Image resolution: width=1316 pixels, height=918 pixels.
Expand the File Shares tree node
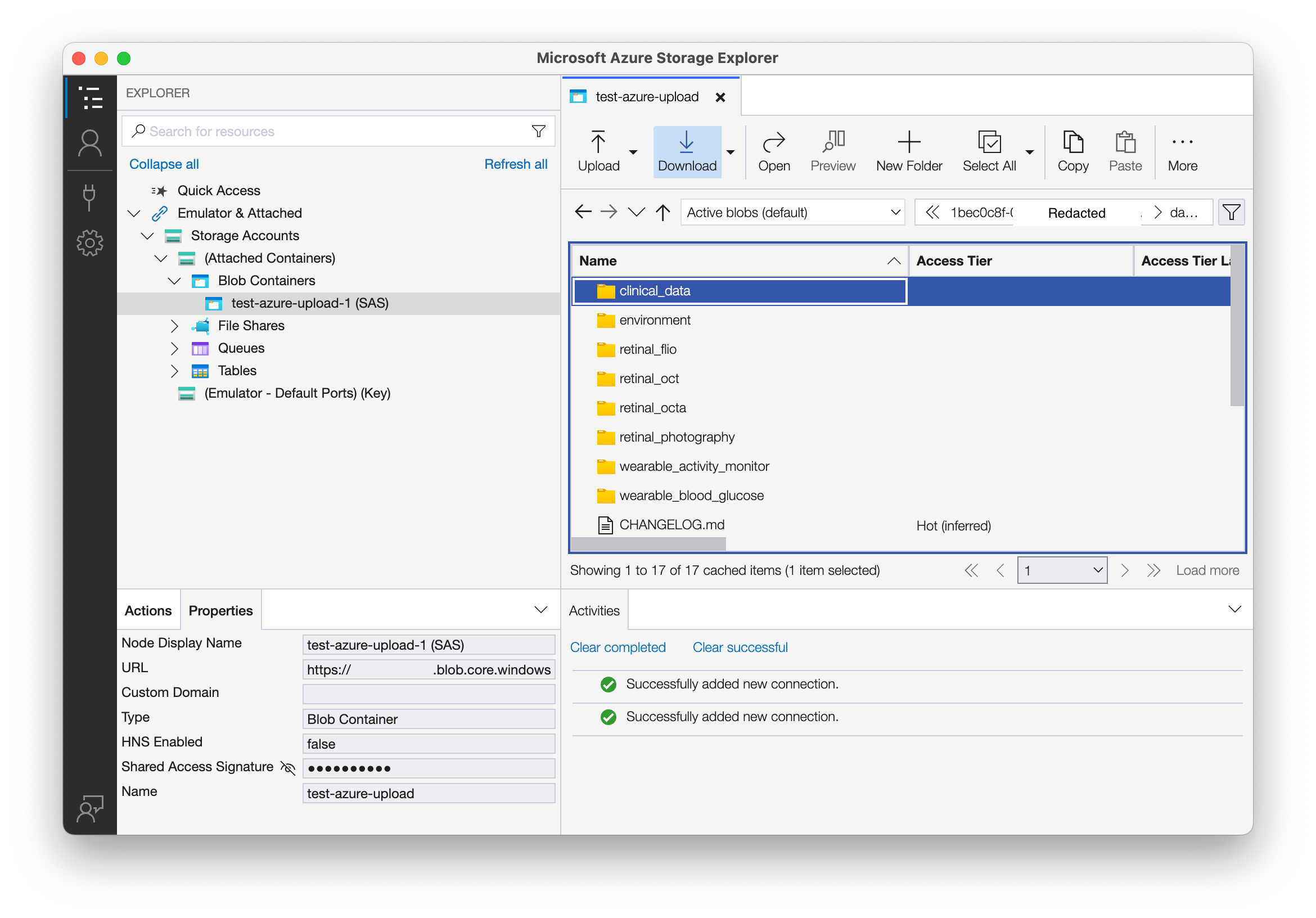(174, 326)
